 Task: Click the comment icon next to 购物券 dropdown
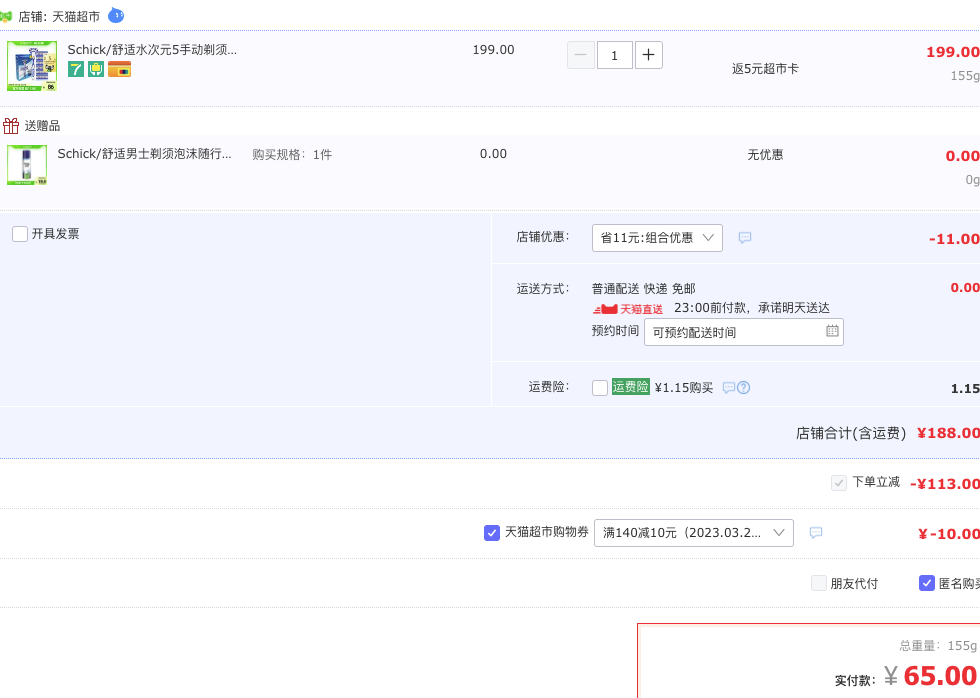816,532
